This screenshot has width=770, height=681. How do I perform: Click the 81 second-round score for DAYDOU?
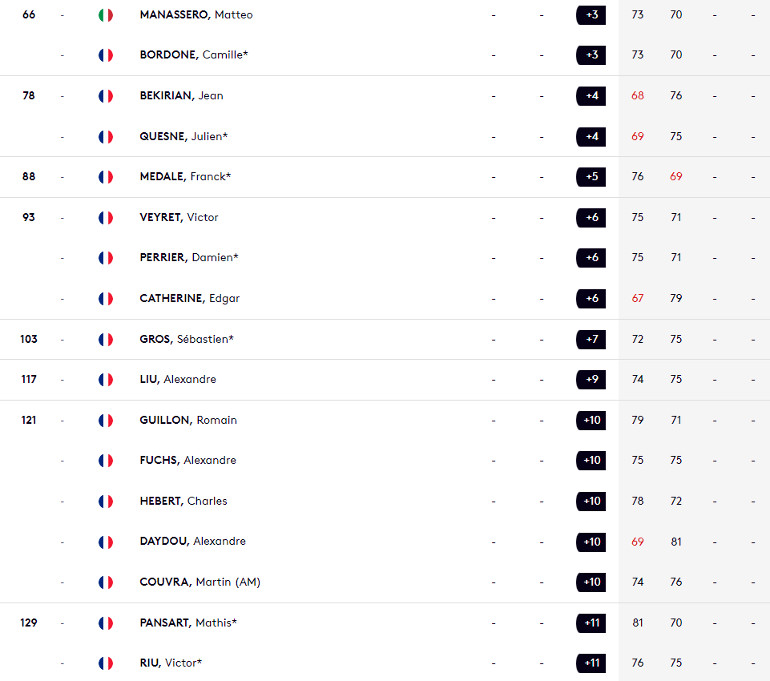pyautogui.click(x=676, y=542)
